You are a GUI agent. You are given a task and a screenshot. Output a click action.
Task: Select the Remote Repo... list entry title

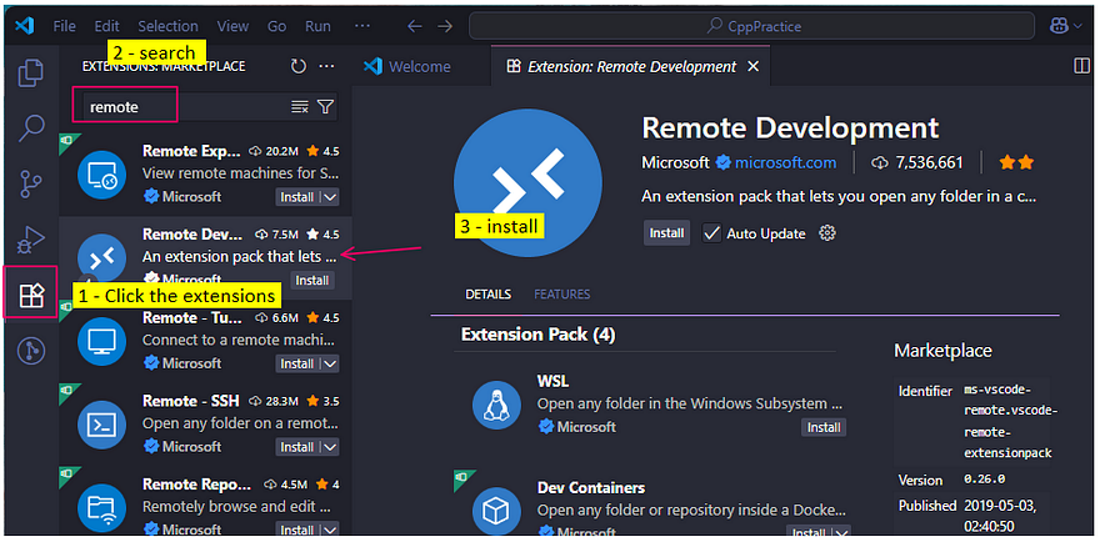point(197,484)
